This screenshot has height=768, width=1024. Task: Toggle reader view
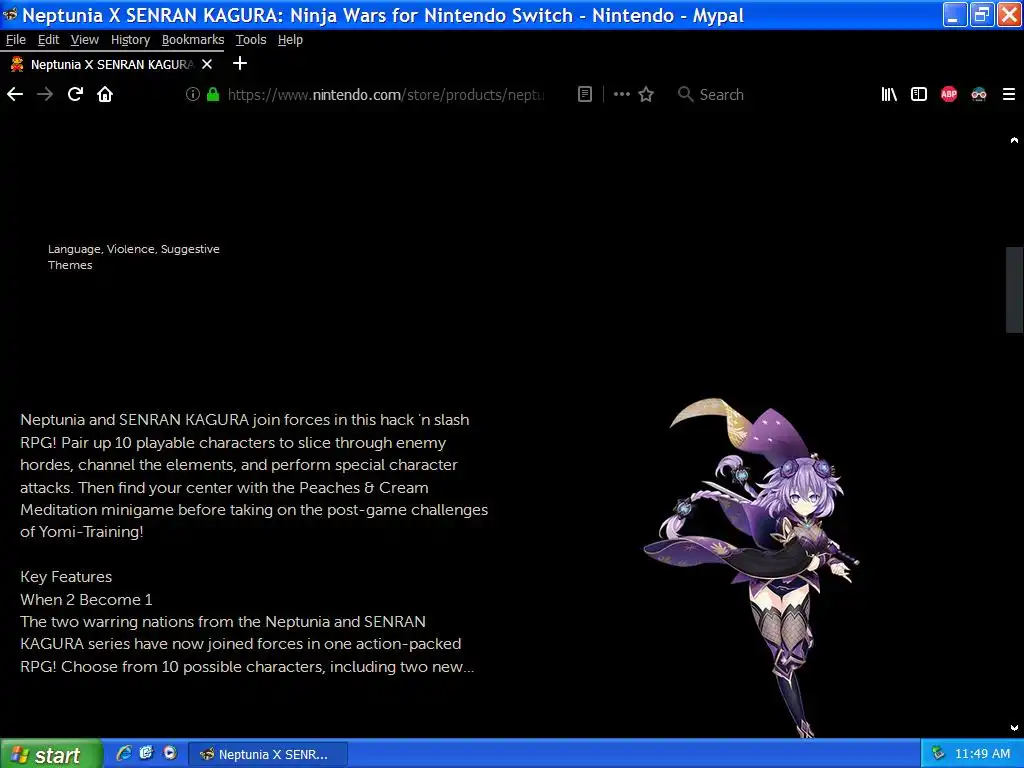(x=585, y=95)
